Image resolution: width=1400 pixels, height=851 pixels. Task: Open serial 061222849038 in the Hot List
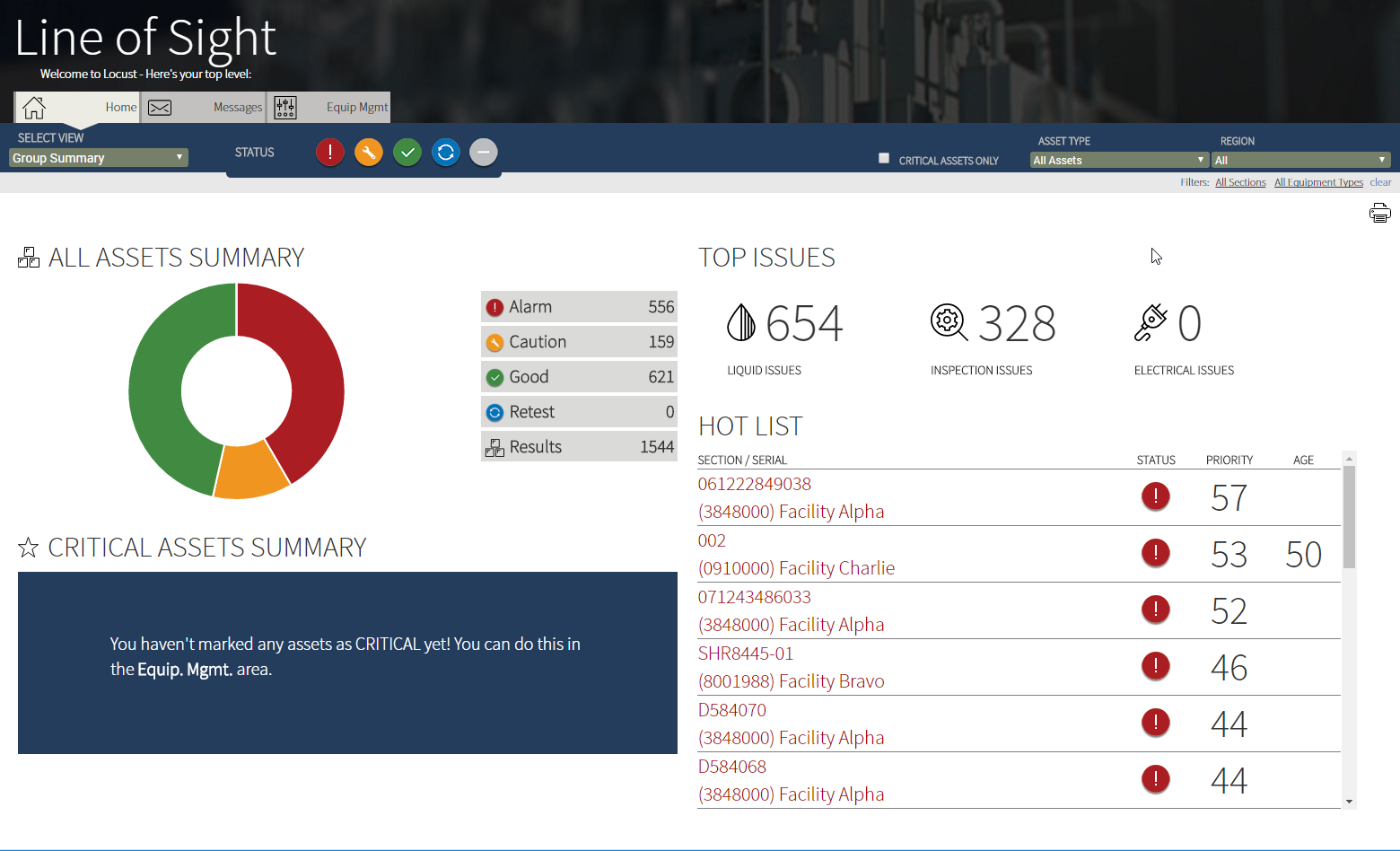(x=754, y=484)
